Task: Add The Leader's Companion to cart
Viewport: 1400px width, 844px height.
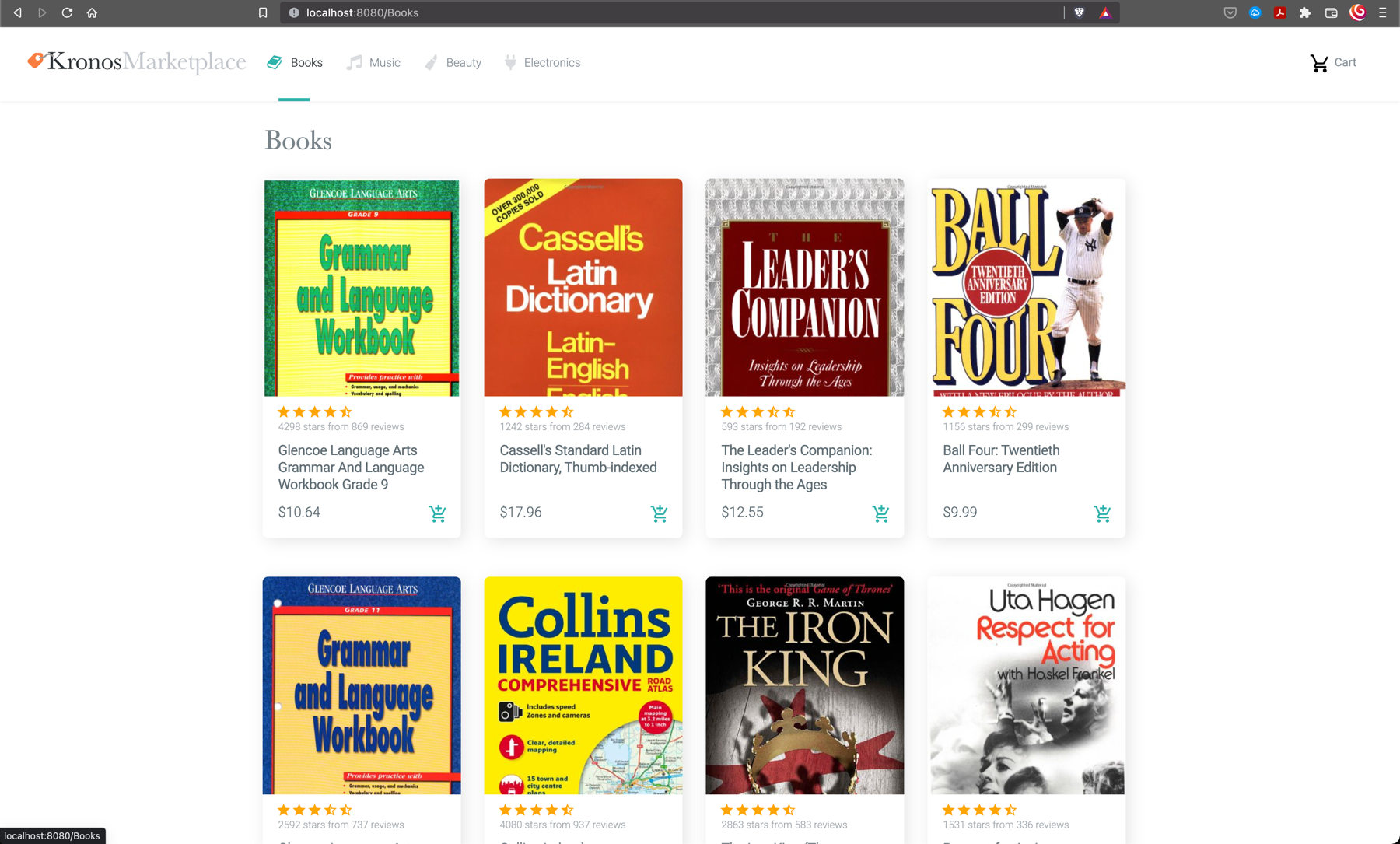Action: click(881, 513)
